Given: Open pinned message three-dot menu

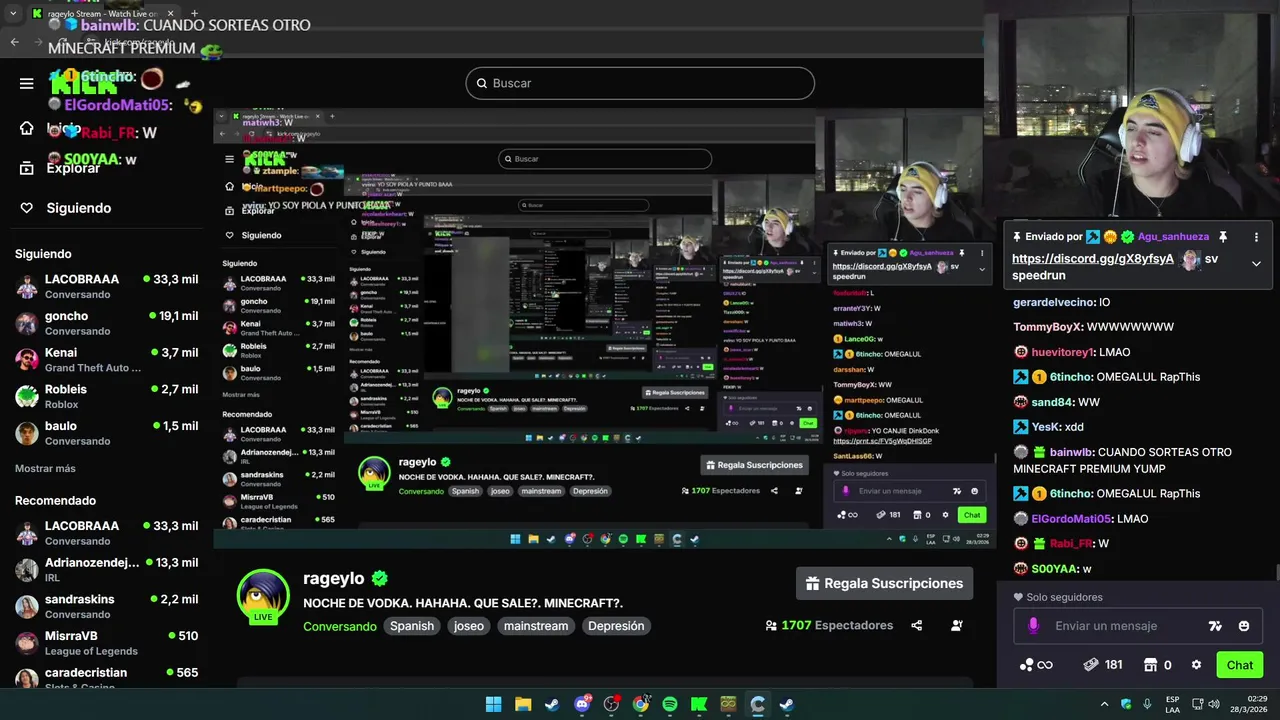Looking at the screenshot, I should tap(1255, 237).
